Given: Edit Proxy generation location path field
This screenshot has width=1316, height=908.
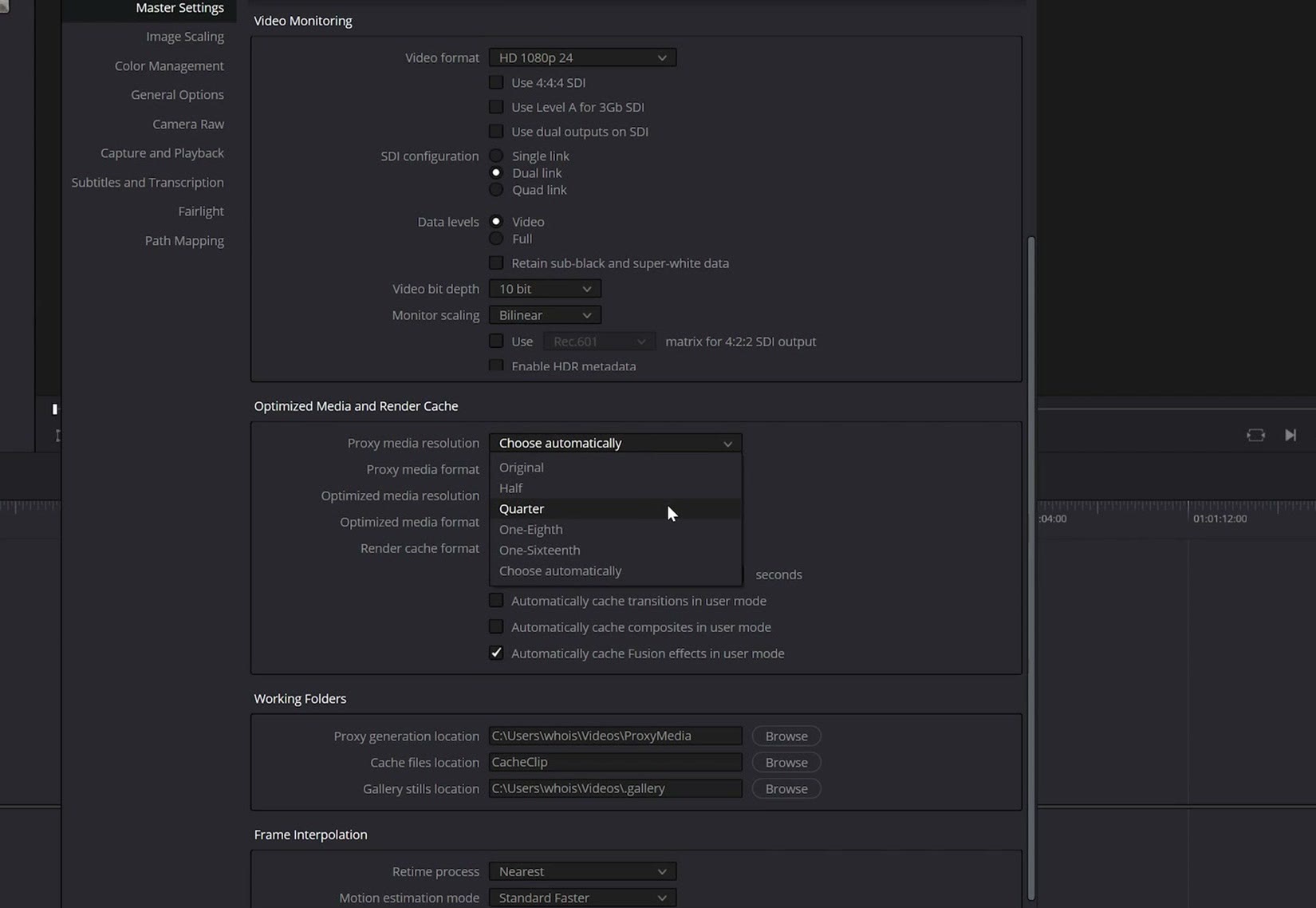Looking at the screenshot, I should tap(615, 736).
